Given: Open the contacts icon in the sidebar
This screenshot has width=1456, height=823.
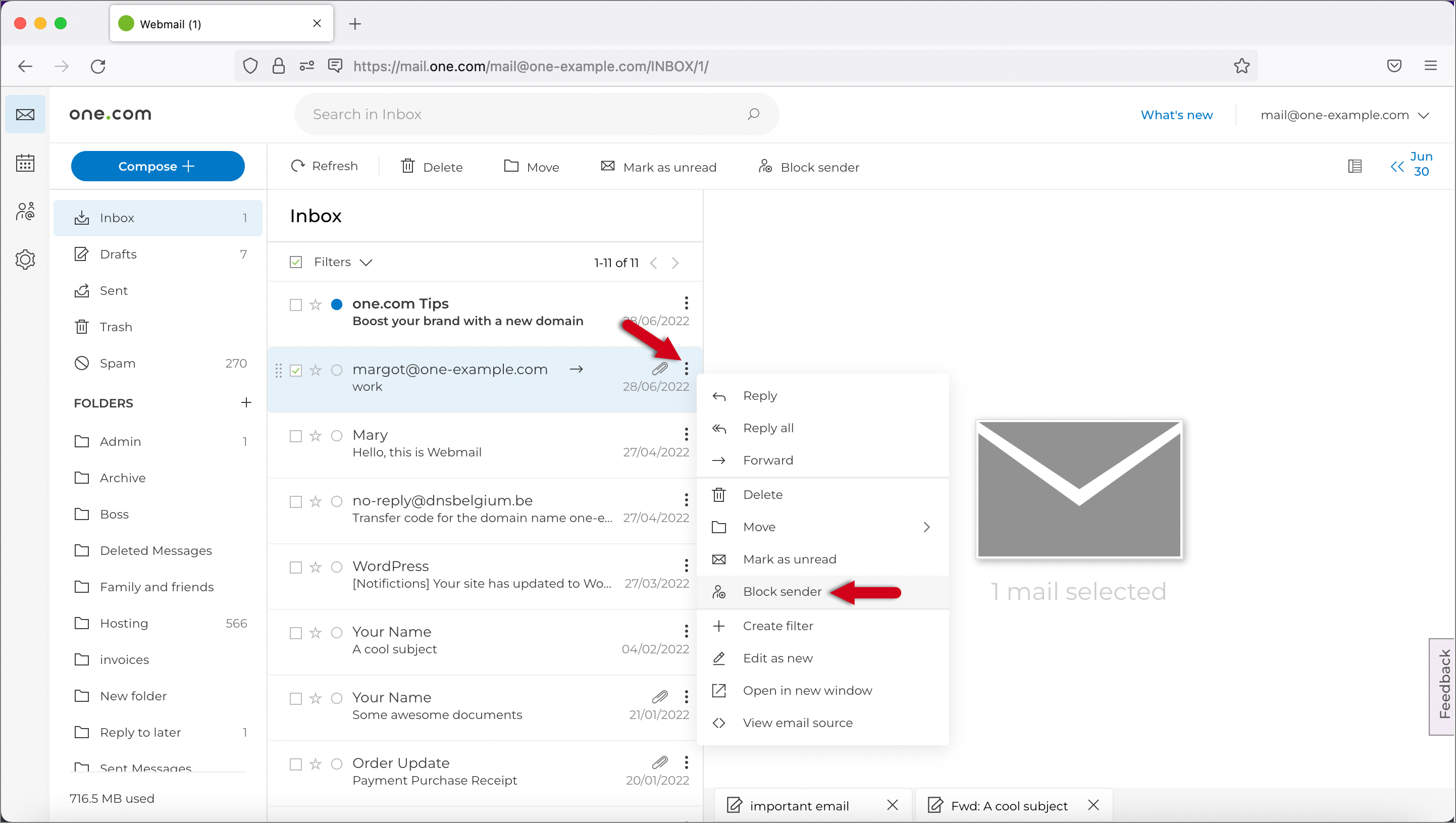Looking at the screenshot, I should click(25, 211).
